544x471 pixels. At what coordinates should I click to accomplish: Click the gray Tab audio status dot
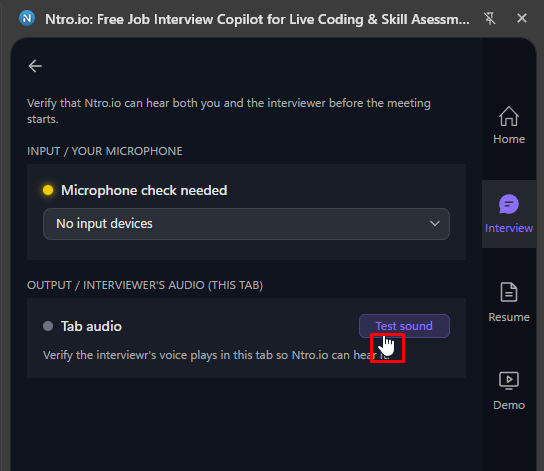48,326
